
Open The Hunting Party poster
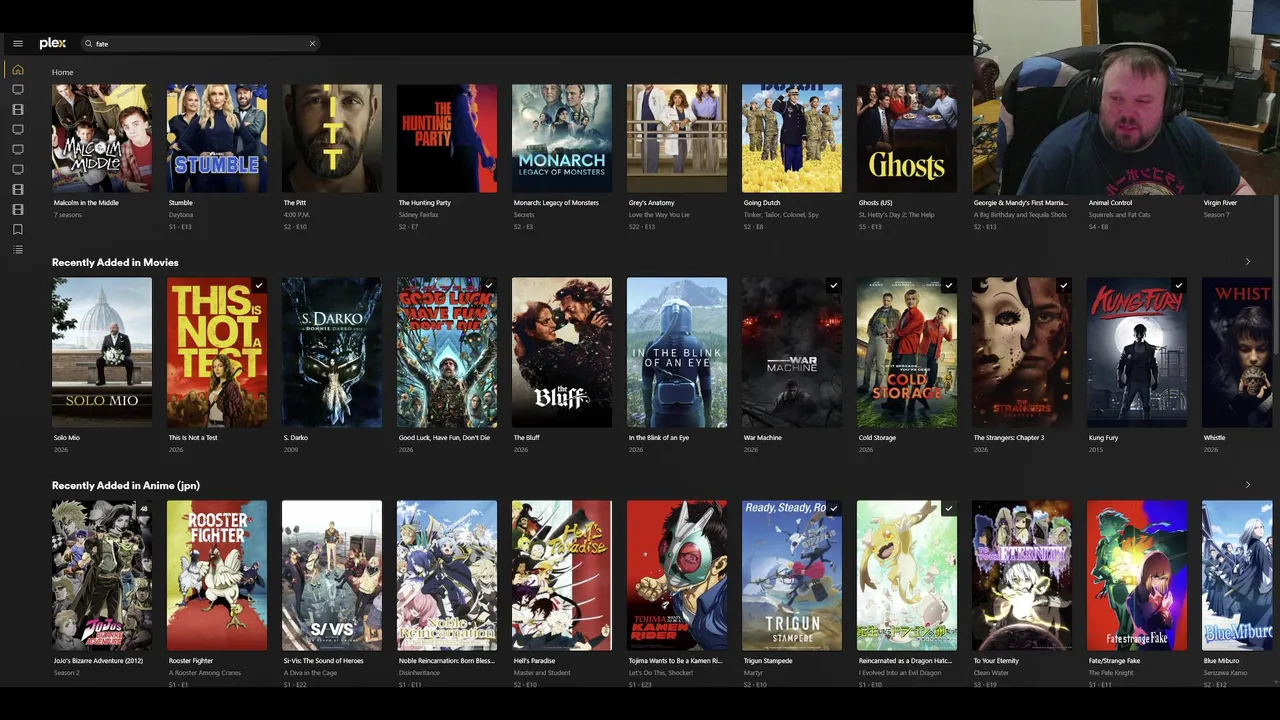(447, 138)
